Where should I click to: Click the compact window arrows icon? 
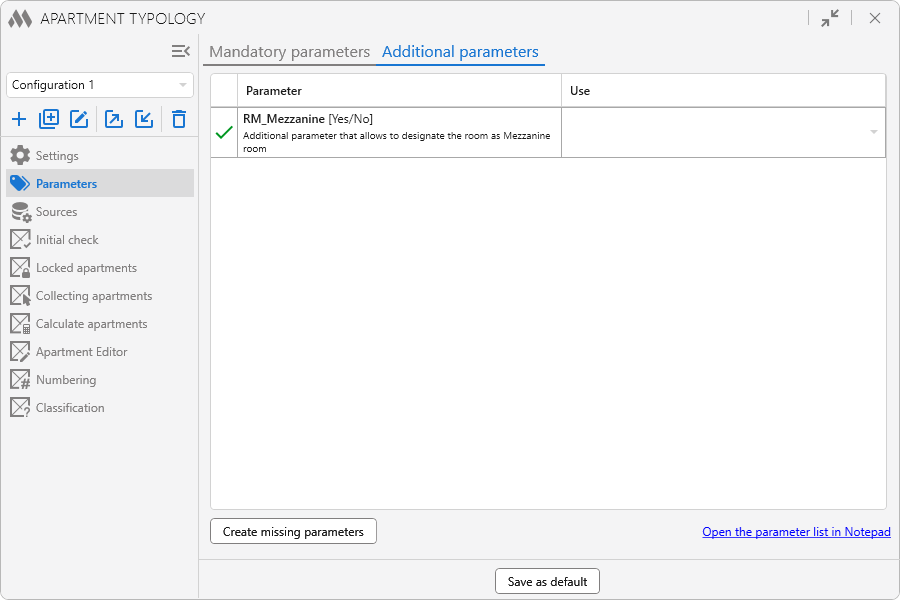830,18
